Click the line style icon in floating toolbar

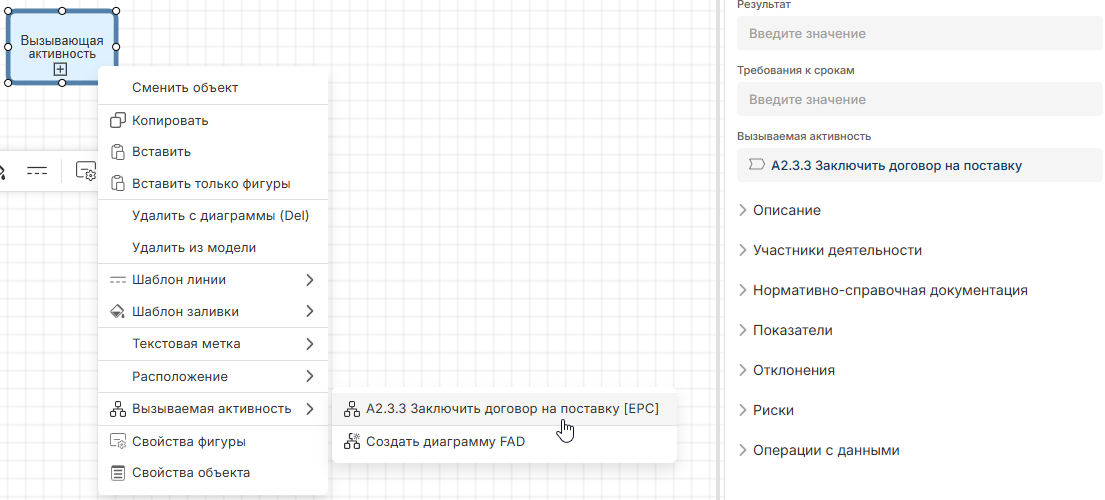coord(37,171)
